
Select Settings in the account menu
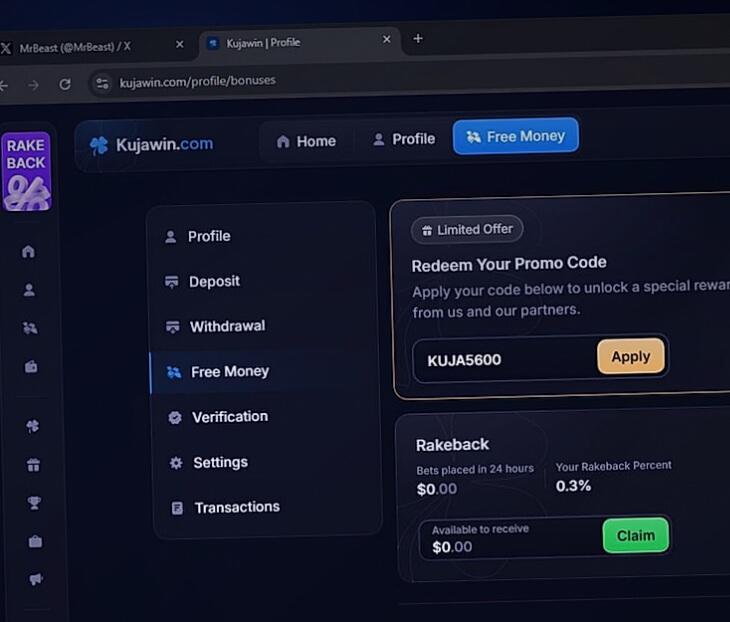pyautogui.click(x=268, y=462)
